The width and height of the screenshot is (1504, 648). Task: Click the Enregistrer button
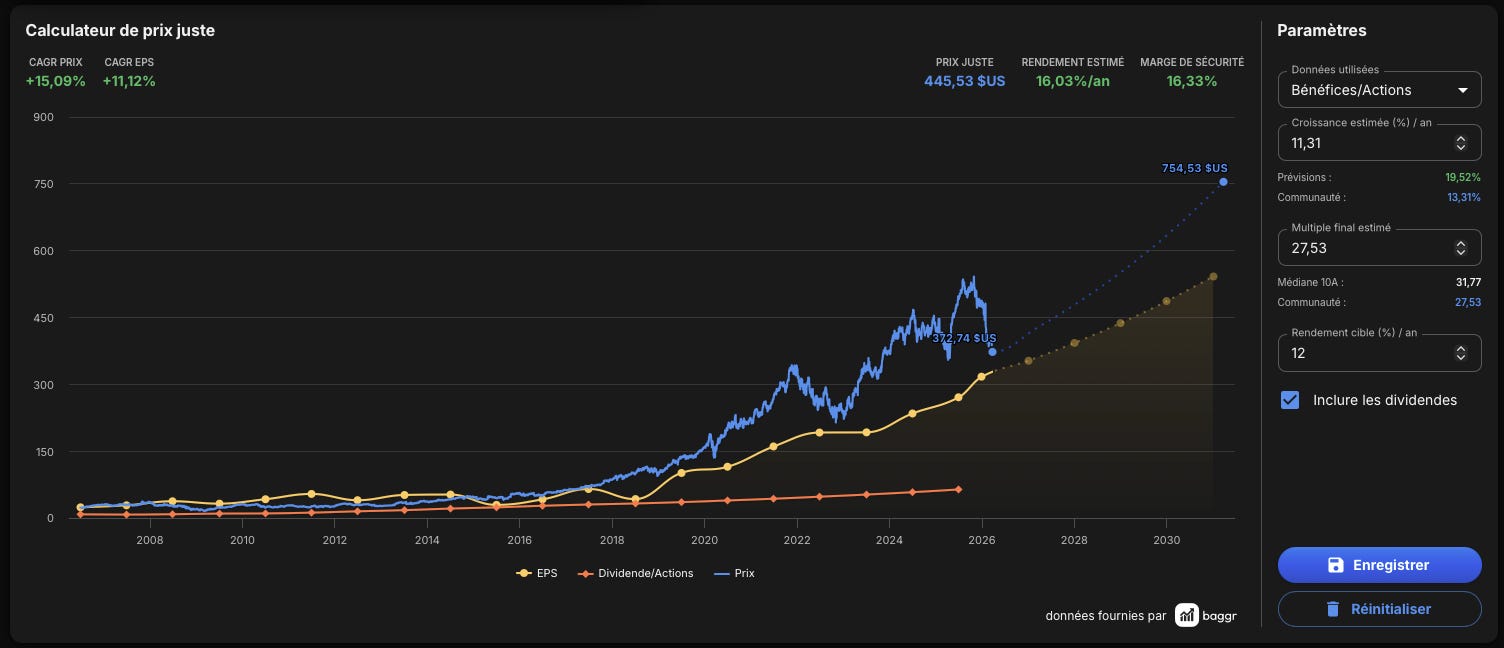[1379, 565]
